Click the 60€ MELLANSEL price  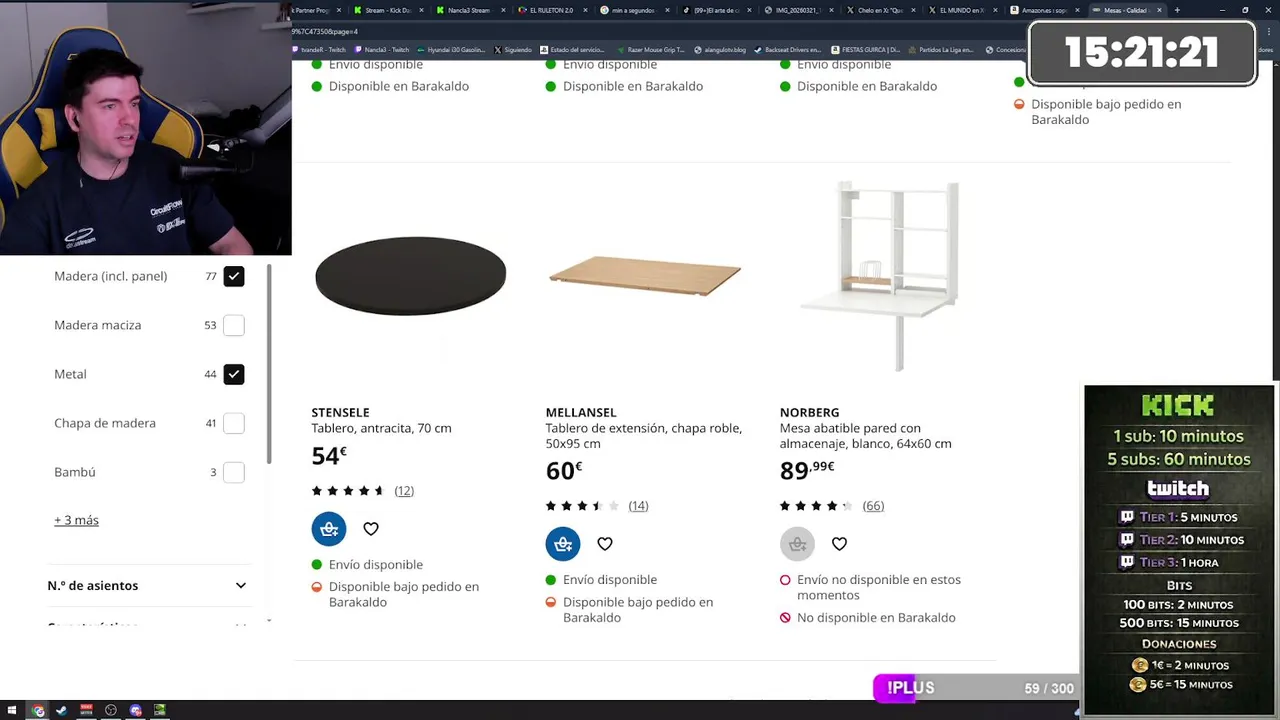tap(564, 471)
